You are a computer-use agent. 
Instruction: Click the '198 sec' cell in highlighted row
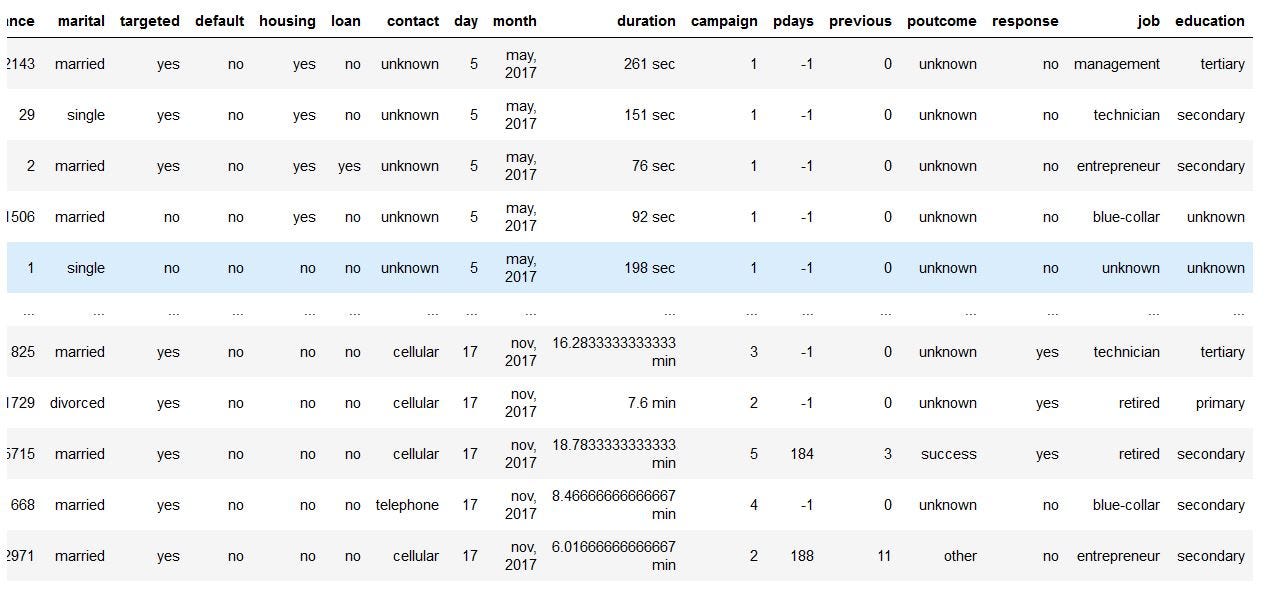click(652, 268)
